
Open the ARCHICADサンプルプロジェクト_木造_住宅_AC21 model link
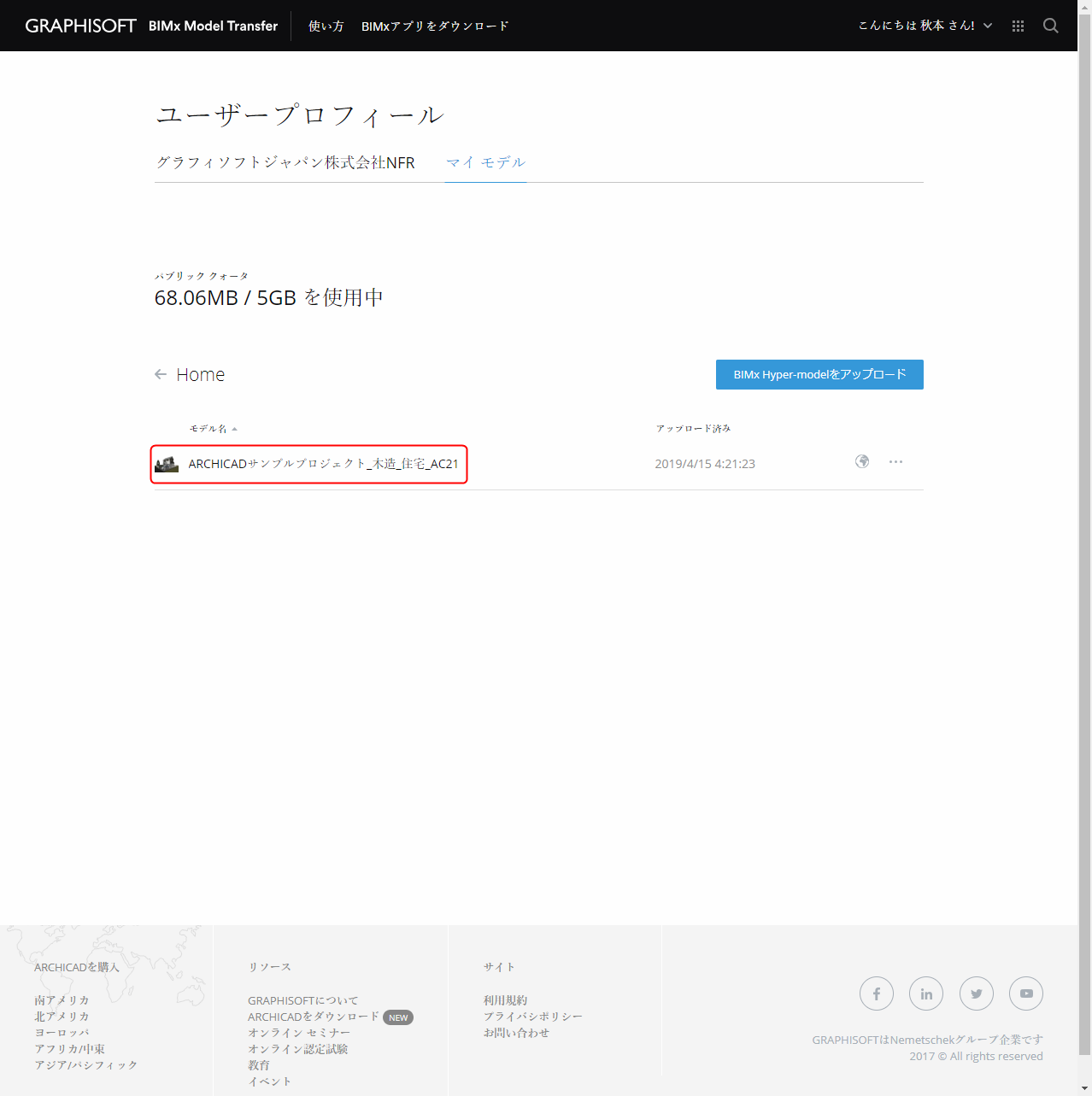click(x=323, y=464)
